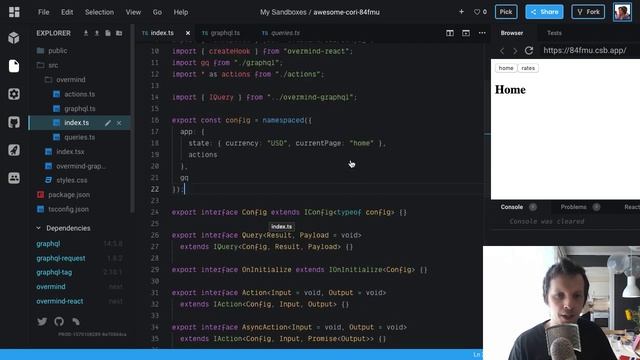Click the Share button
Viewport: 640px width, 360px height.
point(544,12)
